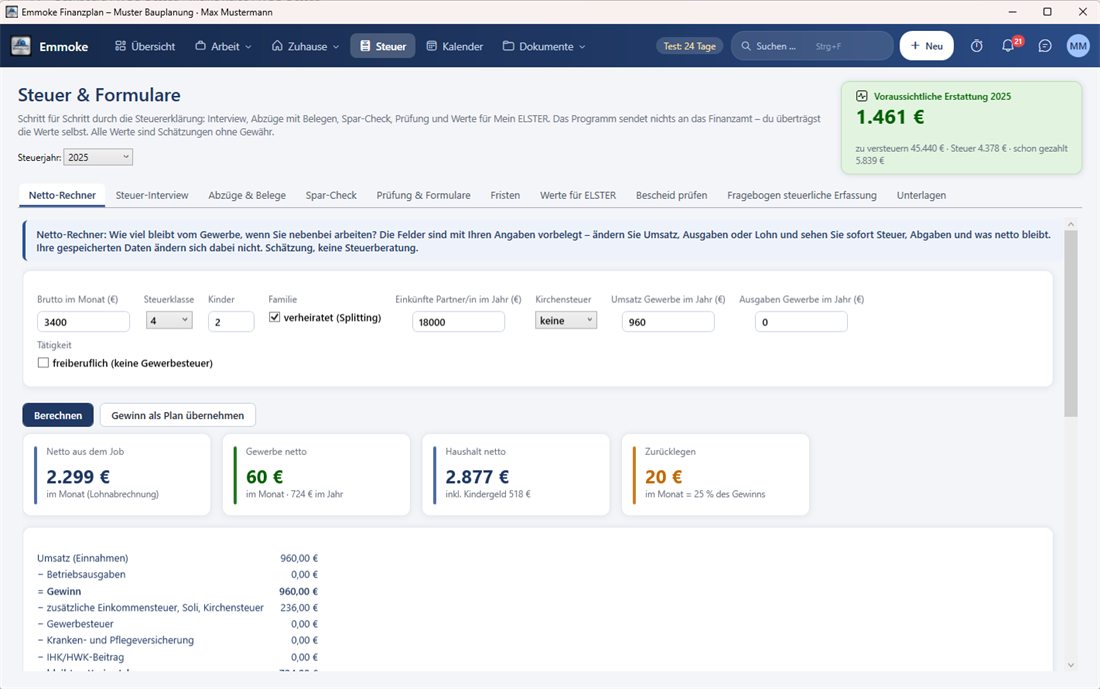
Task: Click the app icon in title bar
Action: pos(11,12)
